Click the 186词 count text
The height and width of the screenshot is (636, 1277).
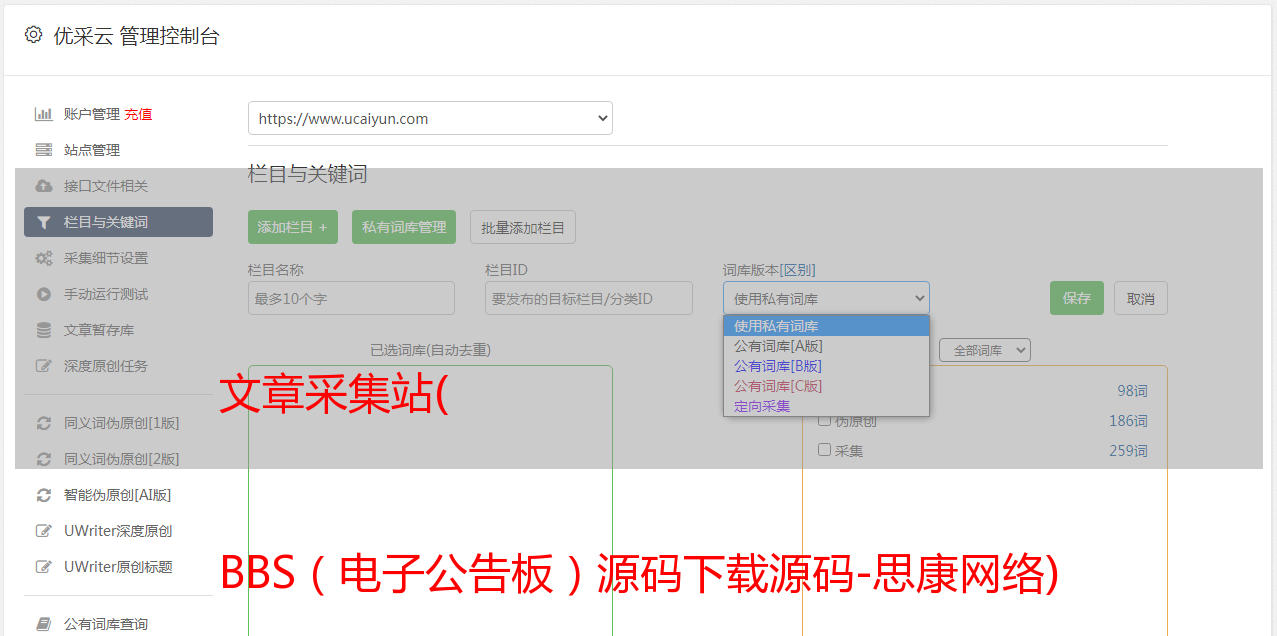click(1128, 421)
